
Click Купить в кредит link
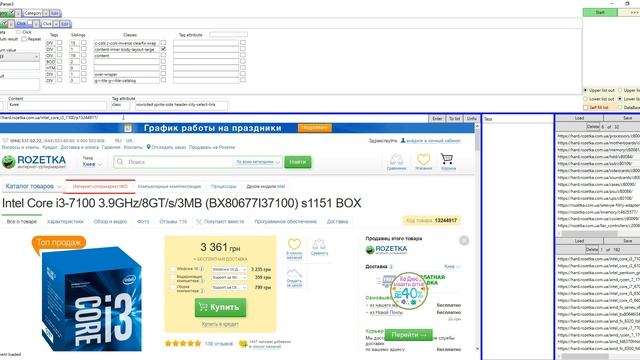220,324
